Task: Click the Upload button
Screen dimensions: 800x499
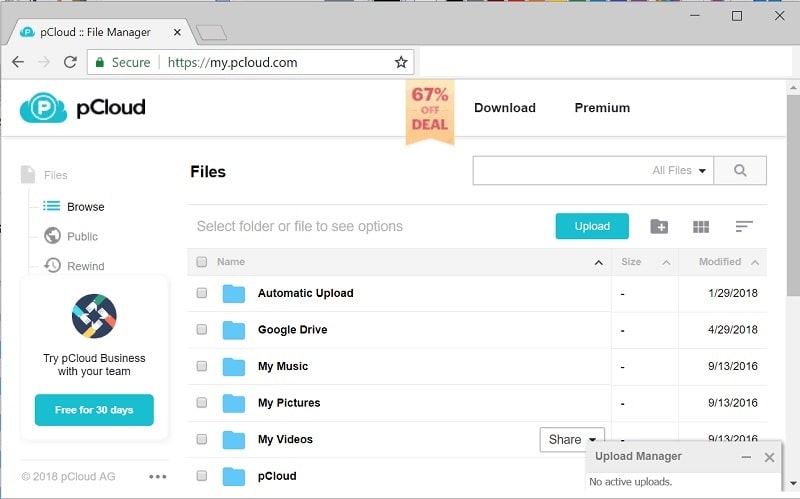Action: 592,226
